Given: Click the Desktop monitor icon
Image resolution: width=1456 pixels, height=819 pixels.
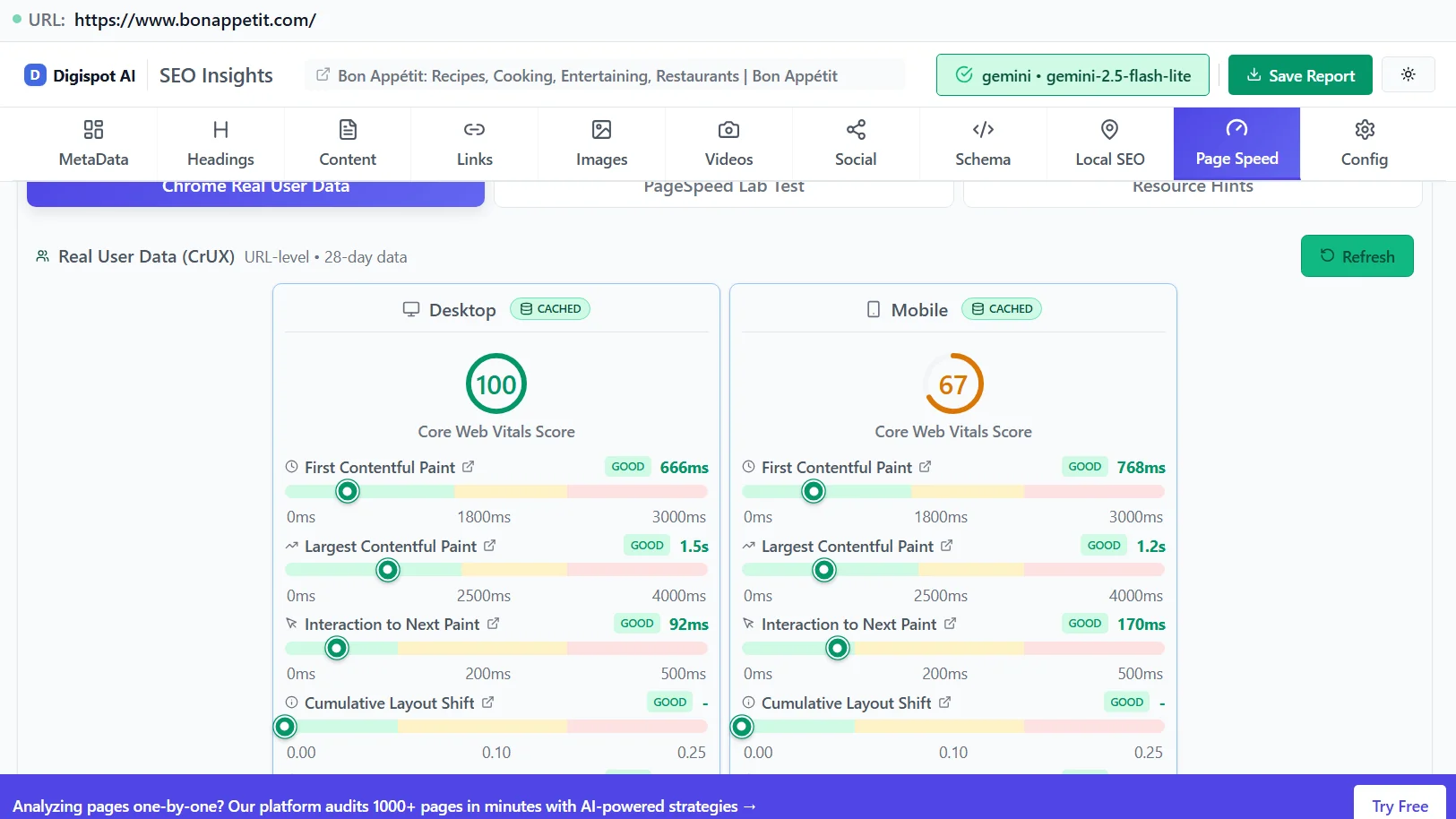Looking at the screenshot, I should coord(411,309).
